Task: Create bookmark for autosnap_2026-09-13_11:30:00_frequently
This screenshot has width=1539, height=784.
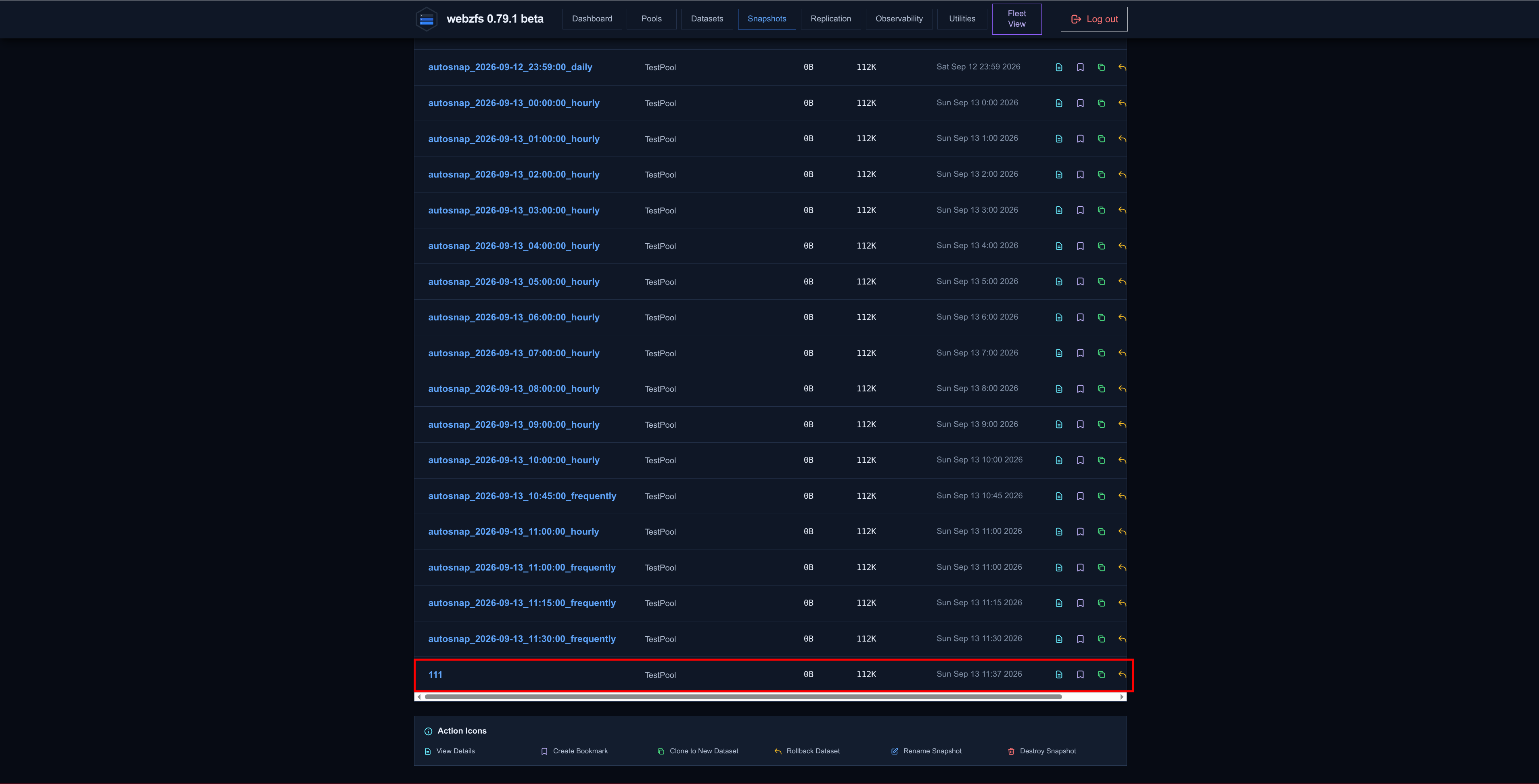Action: [x=1080, y=639]
